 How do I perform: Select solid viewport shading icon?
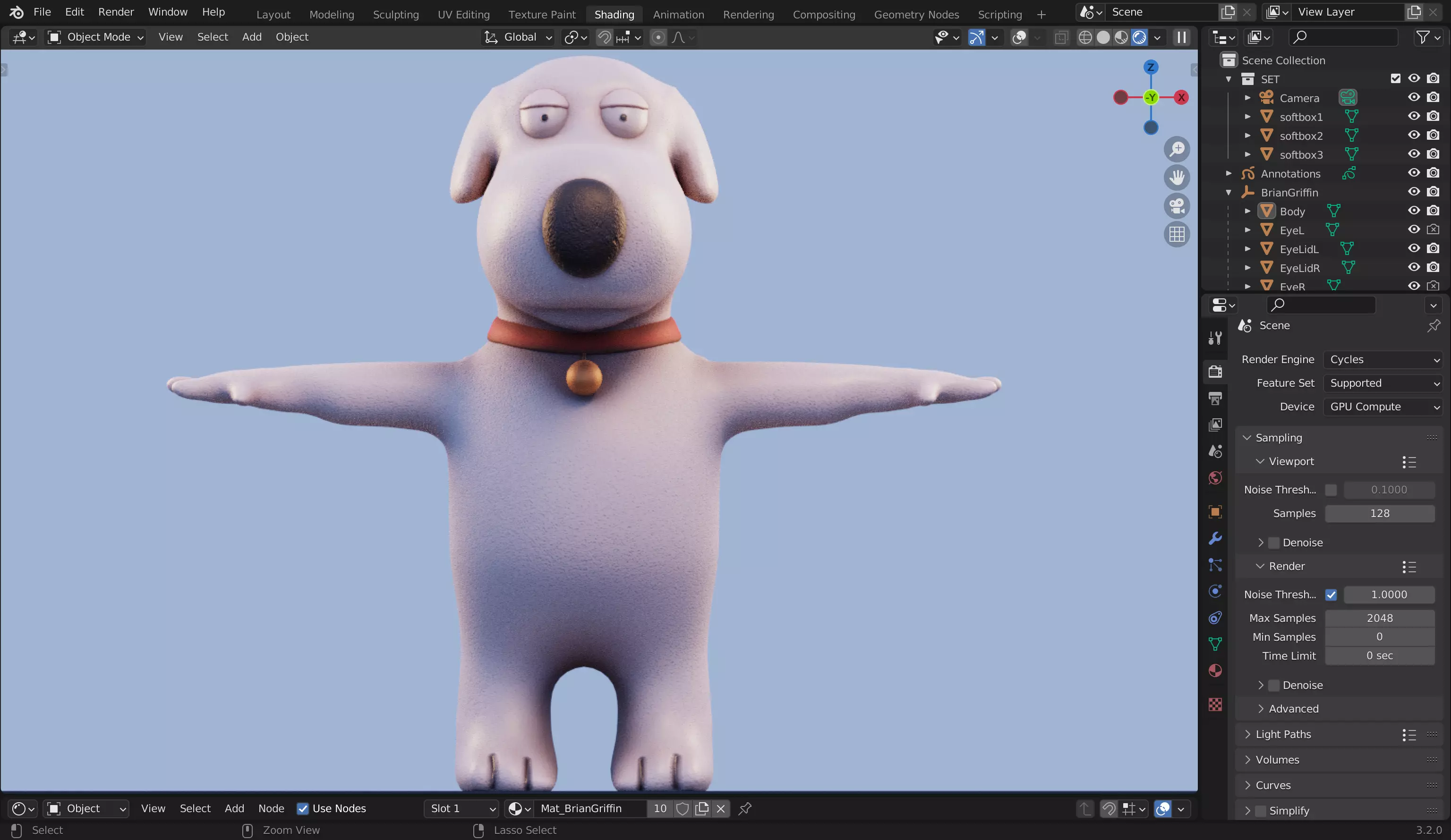click(1103, 37)
